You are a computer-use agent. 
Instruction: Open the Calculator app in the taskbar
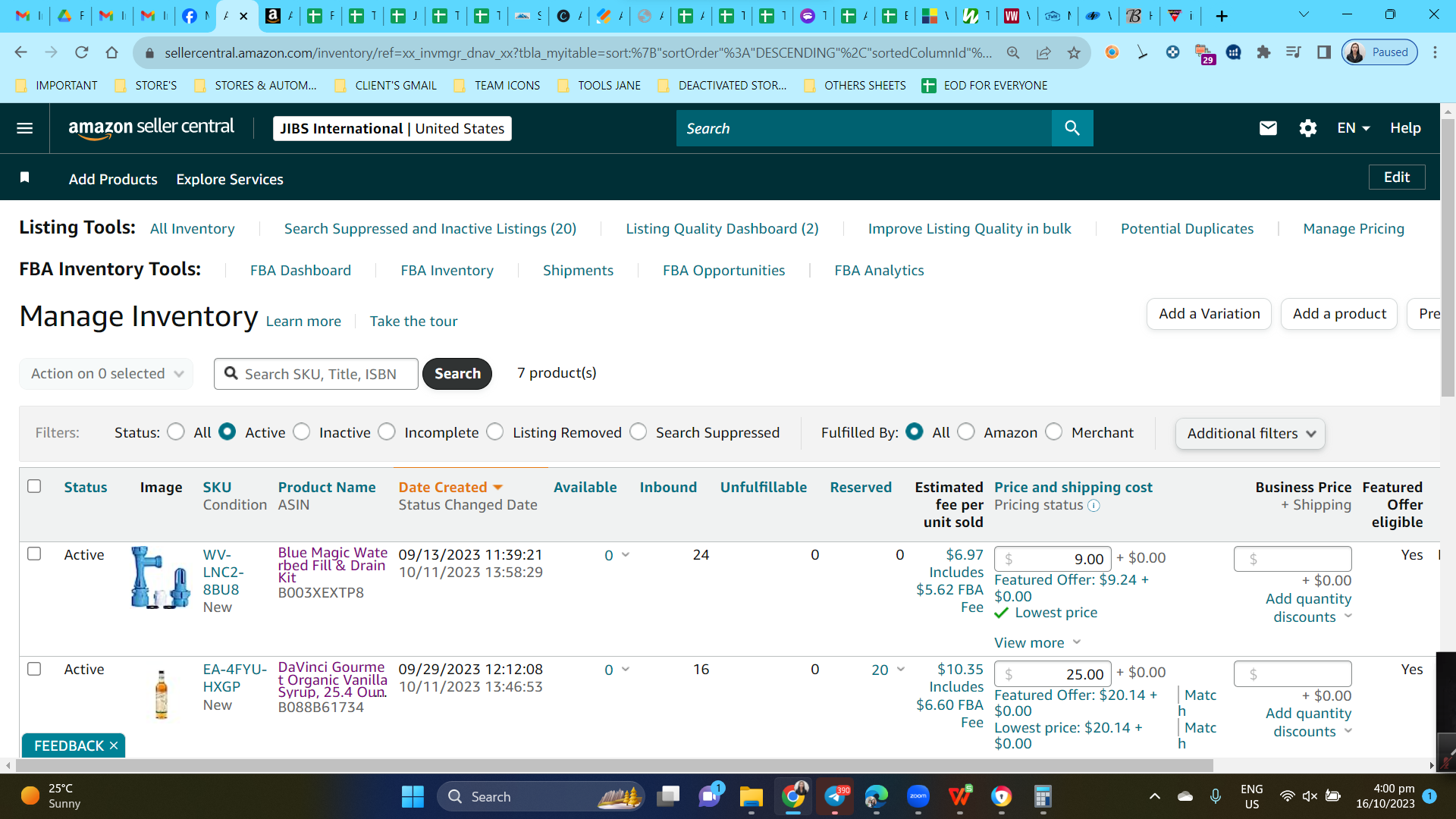click(x=1043, y=796)
